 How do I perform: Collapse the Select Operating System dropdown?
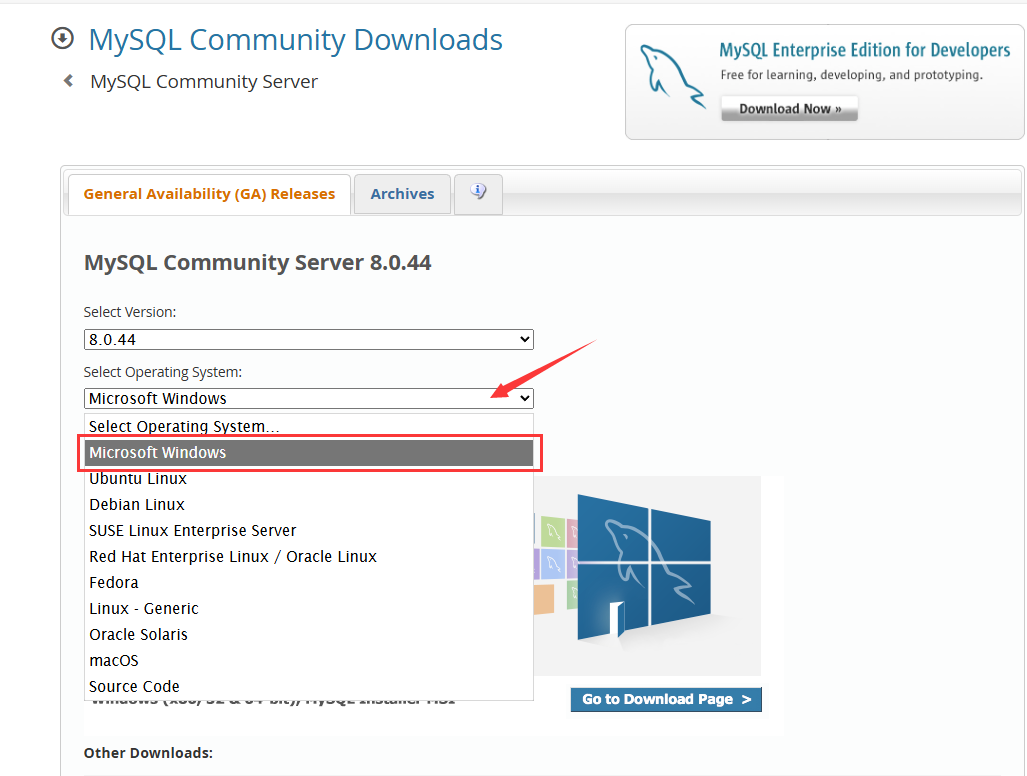click(308, 398)
